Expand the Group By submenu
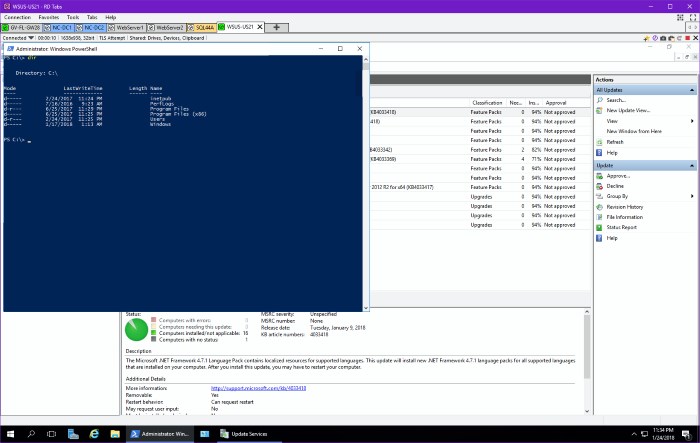The image size is (700, 443). click(692, 196)
